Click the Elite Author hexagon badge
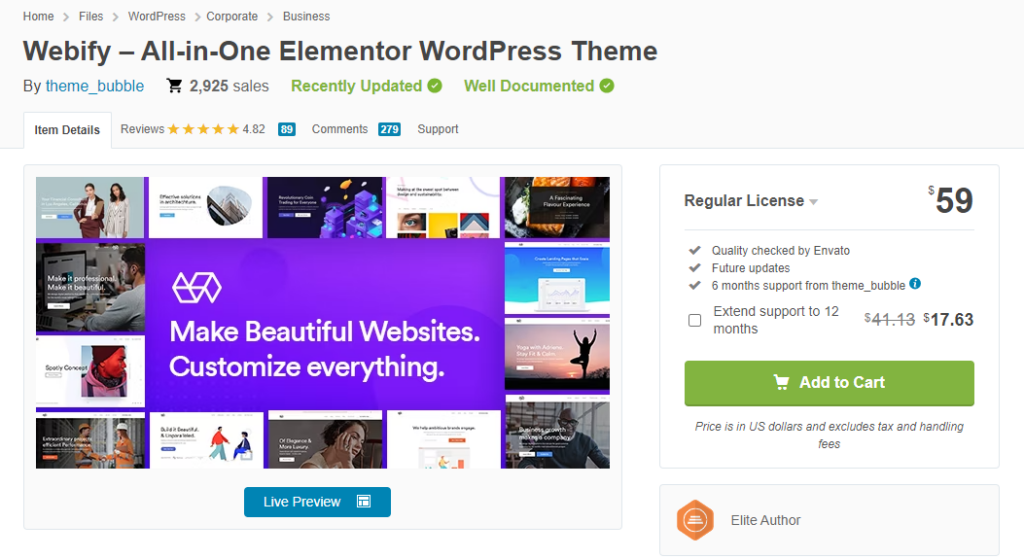Image resolution: width=1024 pixels, height=558 pixels. point(695,520)
